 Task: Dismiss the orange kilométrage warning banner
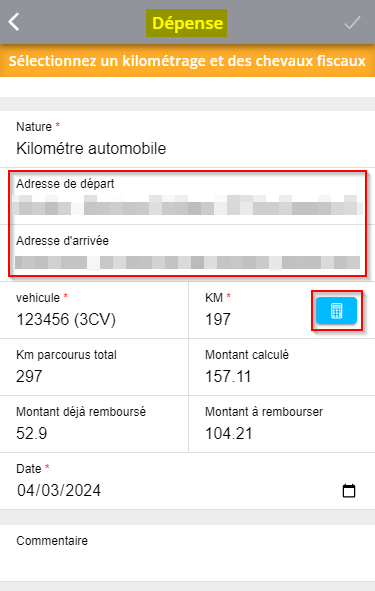187,61
